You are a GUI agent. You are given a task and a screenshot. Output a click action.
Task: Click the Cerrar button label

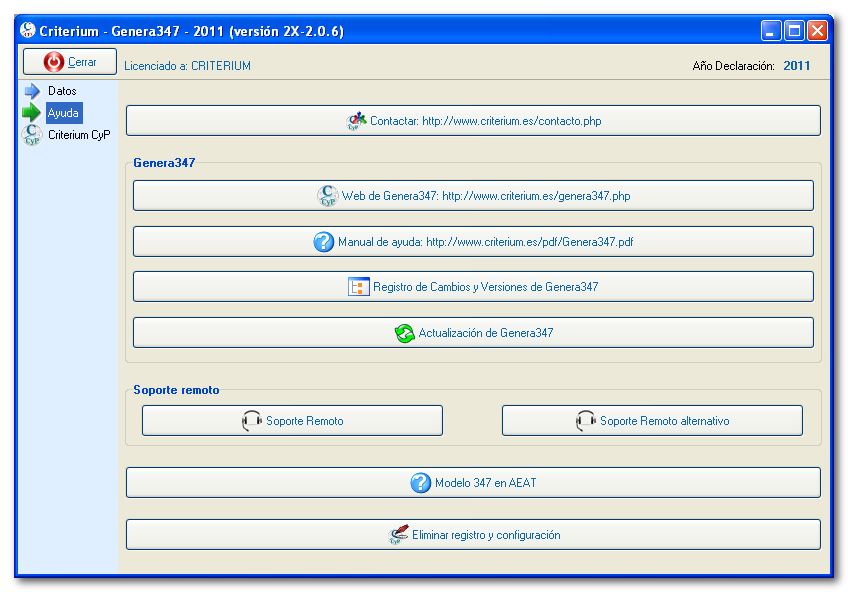pyautogui.click(x=82, y=62)
